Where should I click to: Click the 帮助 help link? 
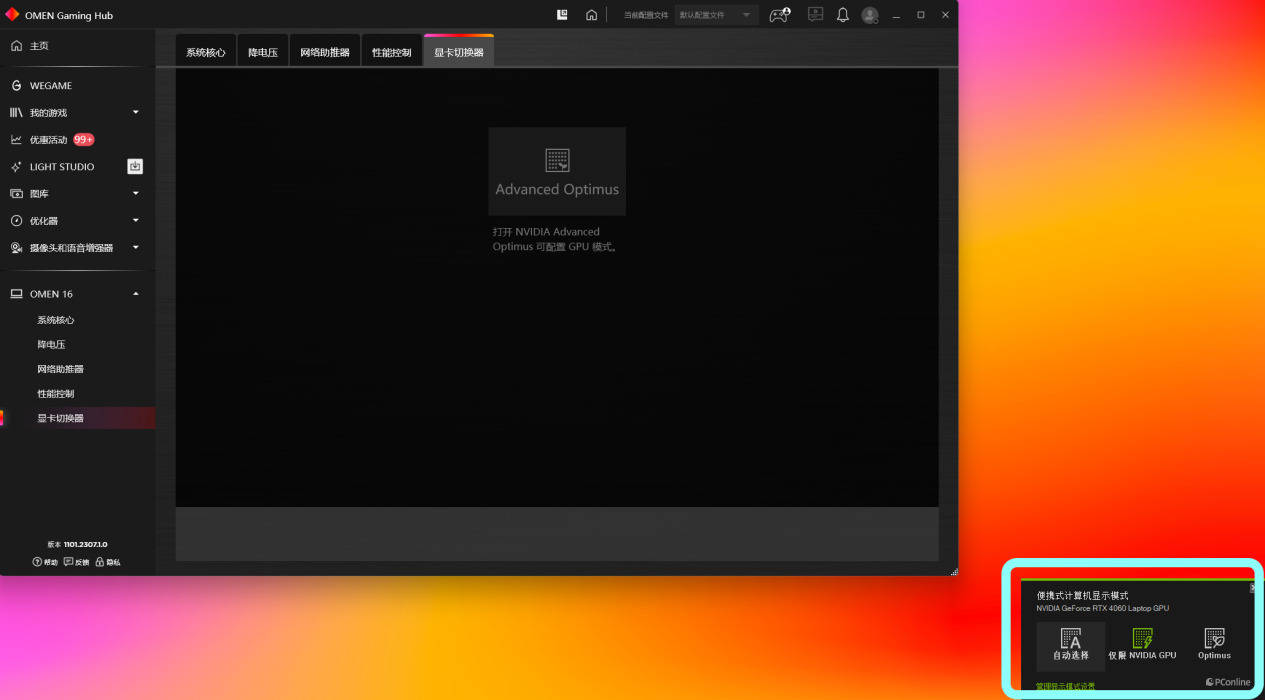click(x=45, y=562)
